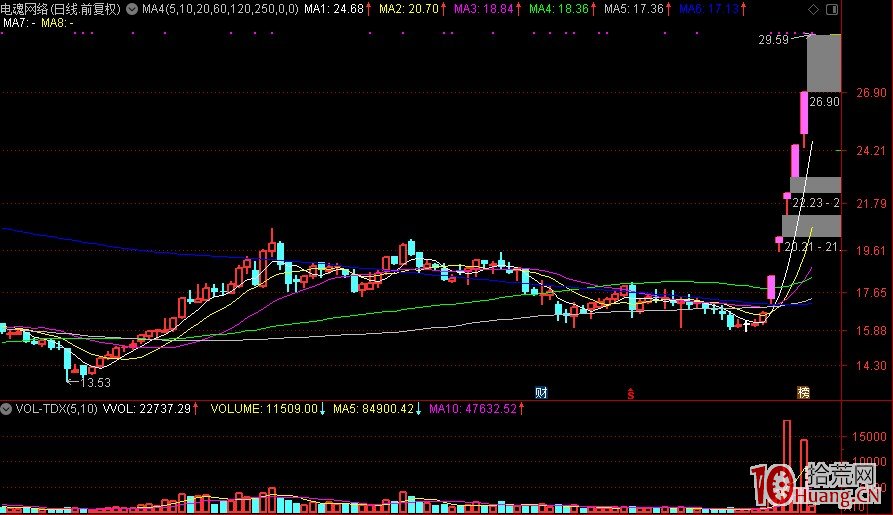Click the 14.30 price axis label
Viewport: 893px width, 515px height.
click(x=871, y=366)
